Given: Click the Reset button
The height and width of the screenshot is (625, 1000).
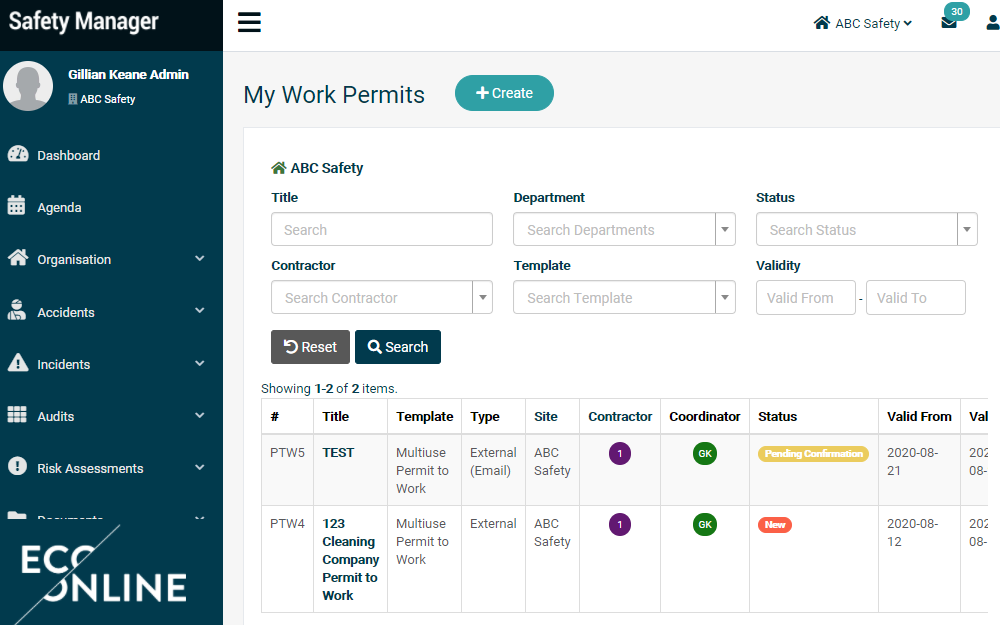Looking at the screenshot, I should [x=310, y=347].
